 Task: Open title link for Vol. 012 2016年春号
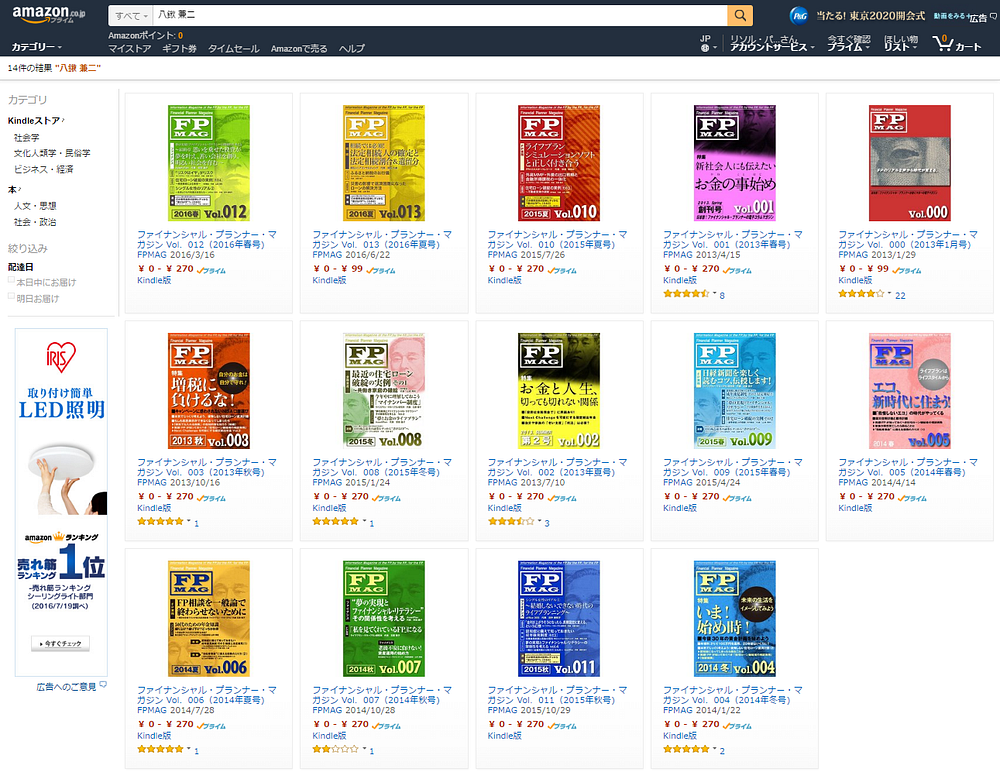click(207, 239)
